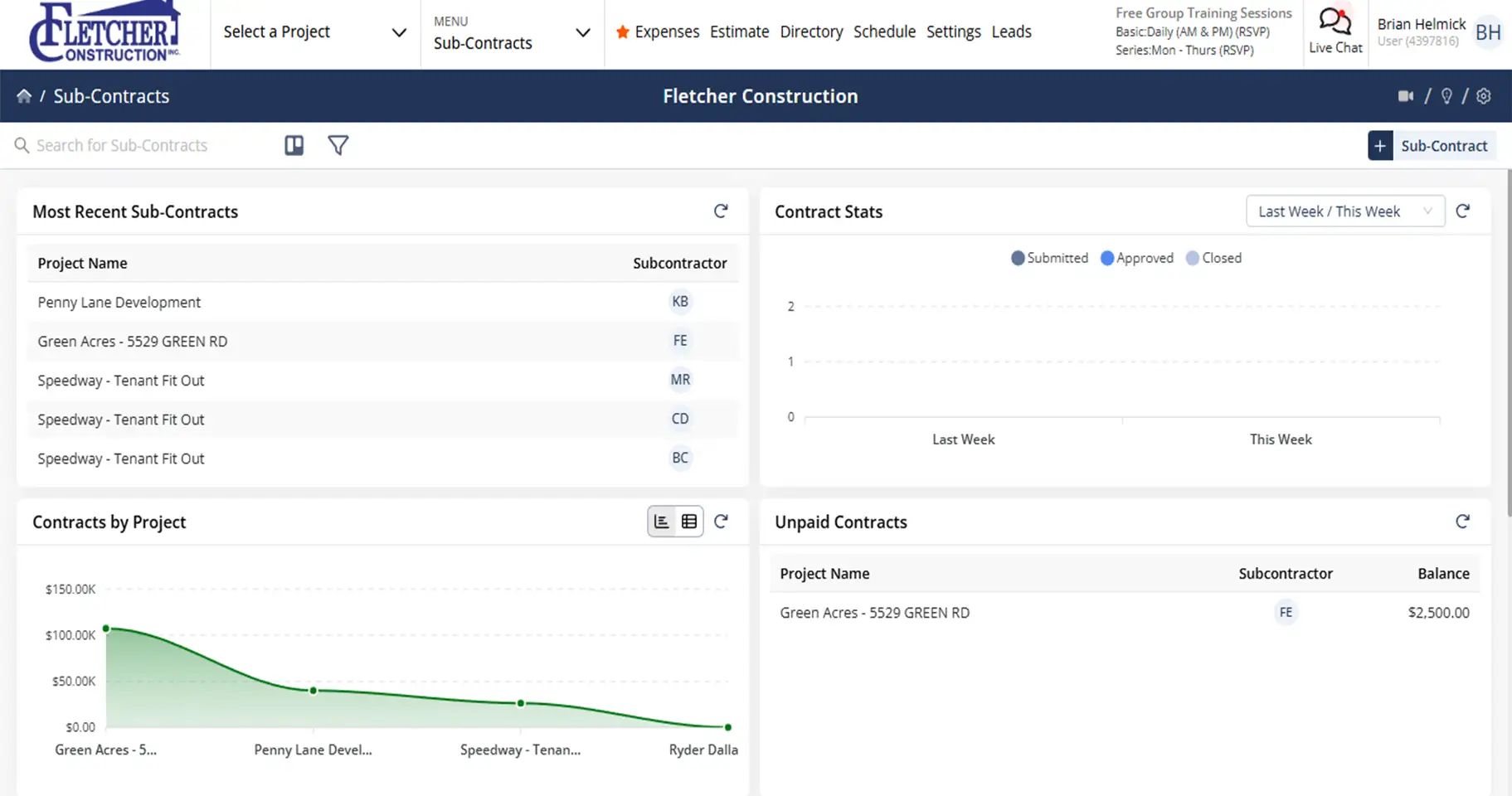Toggle the Closed legend series
This screenshot has width=1512, height=796.
(x=1214, y=258)
